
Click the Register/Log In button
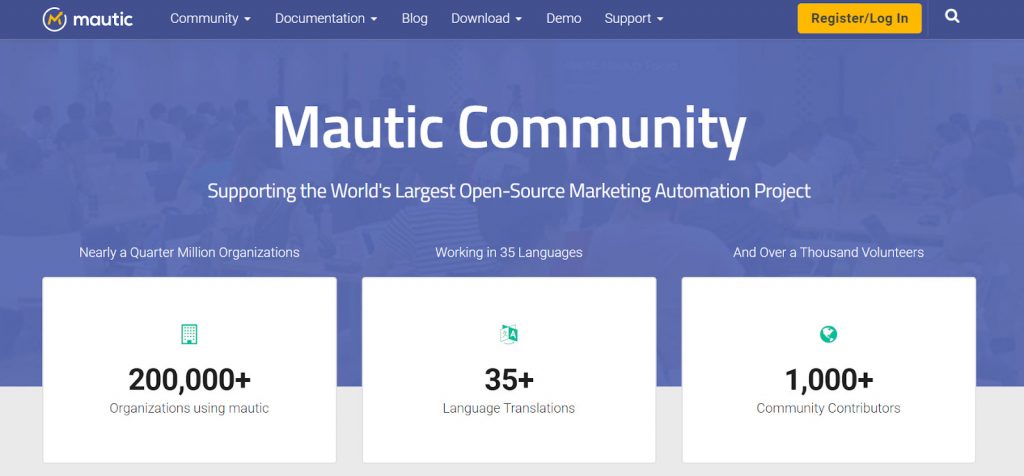(859, 18)
